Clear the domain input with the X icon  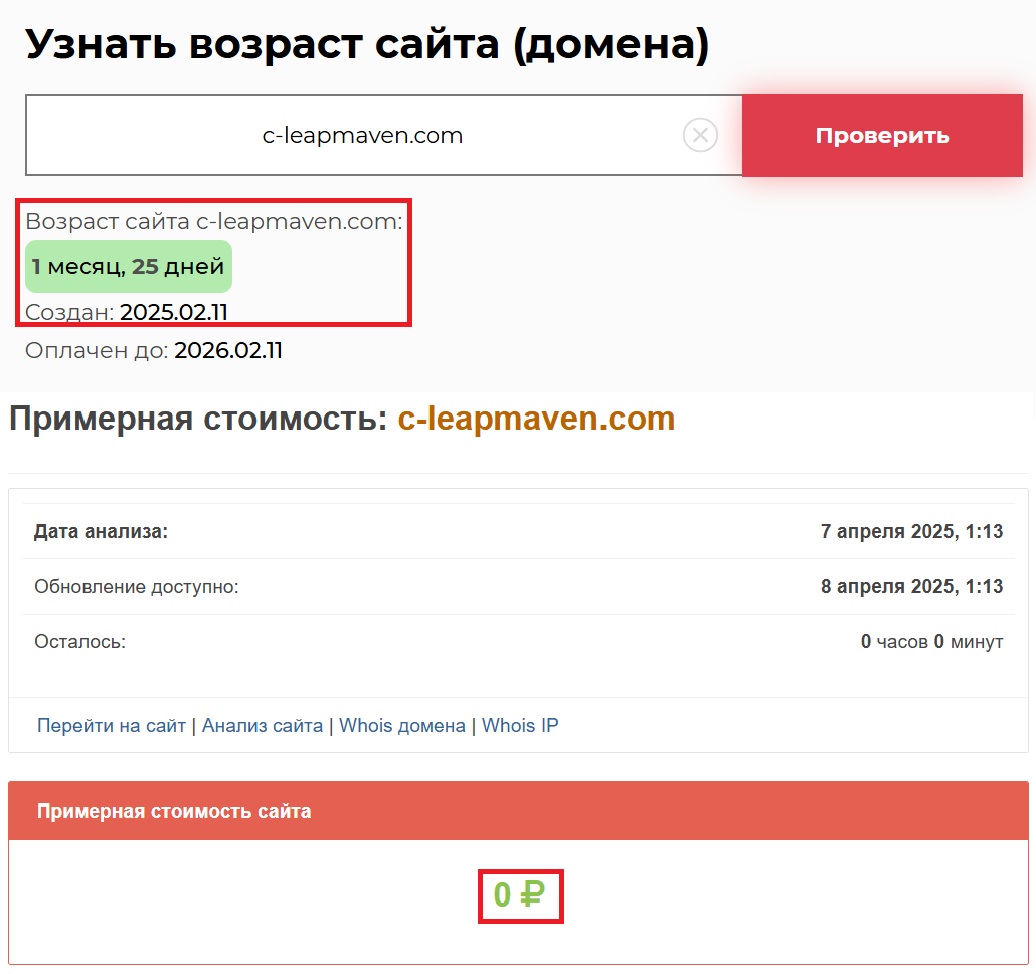pos(700,135)
